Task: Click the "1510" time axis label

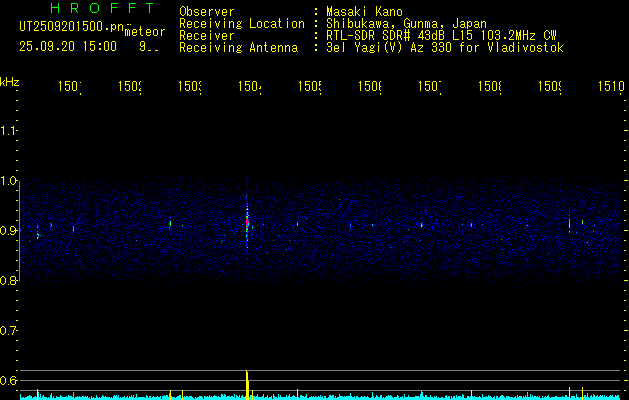Action: (611, 86)
